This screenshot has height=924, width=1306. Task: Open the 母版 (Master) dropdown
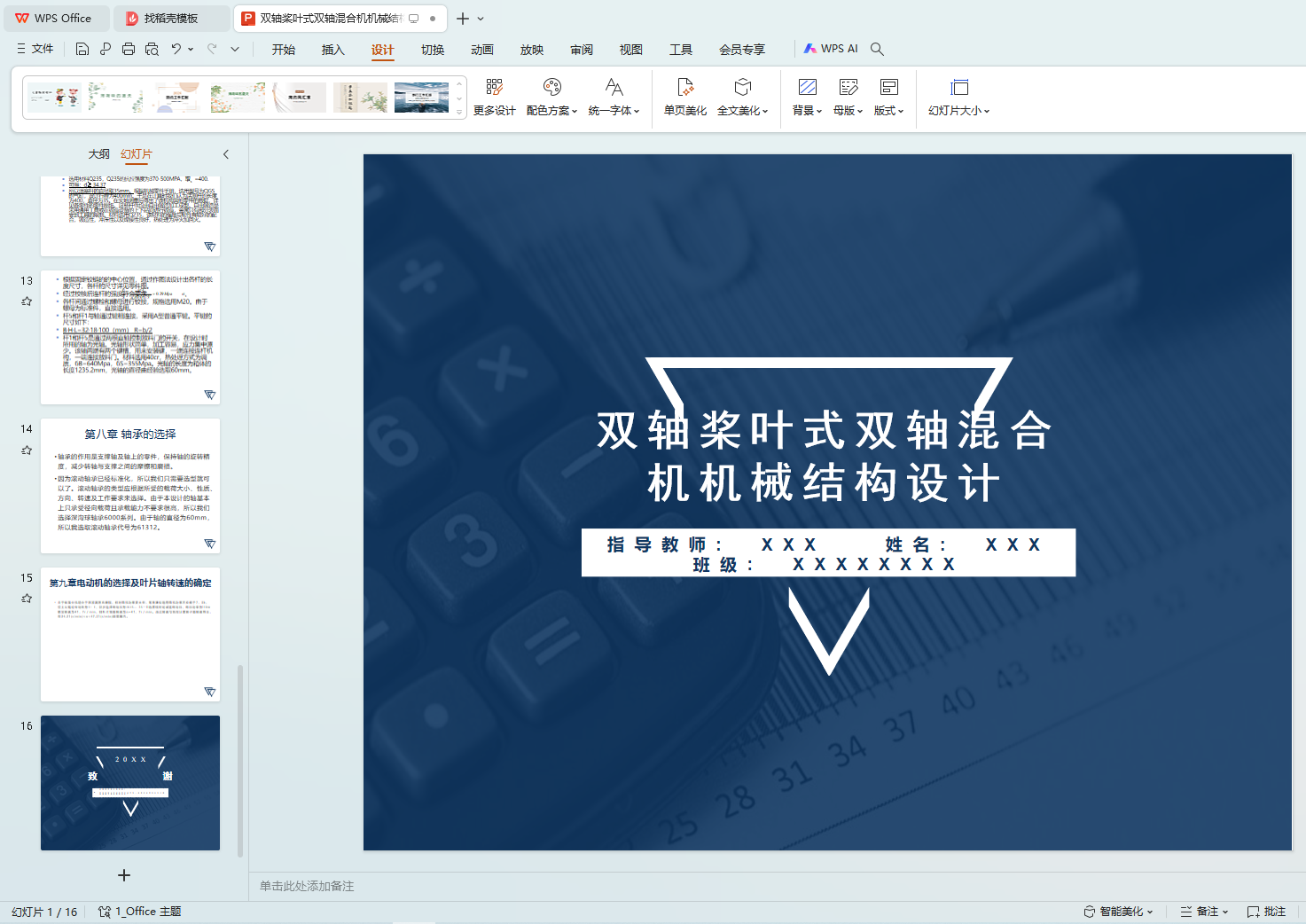tap(849, 98)
